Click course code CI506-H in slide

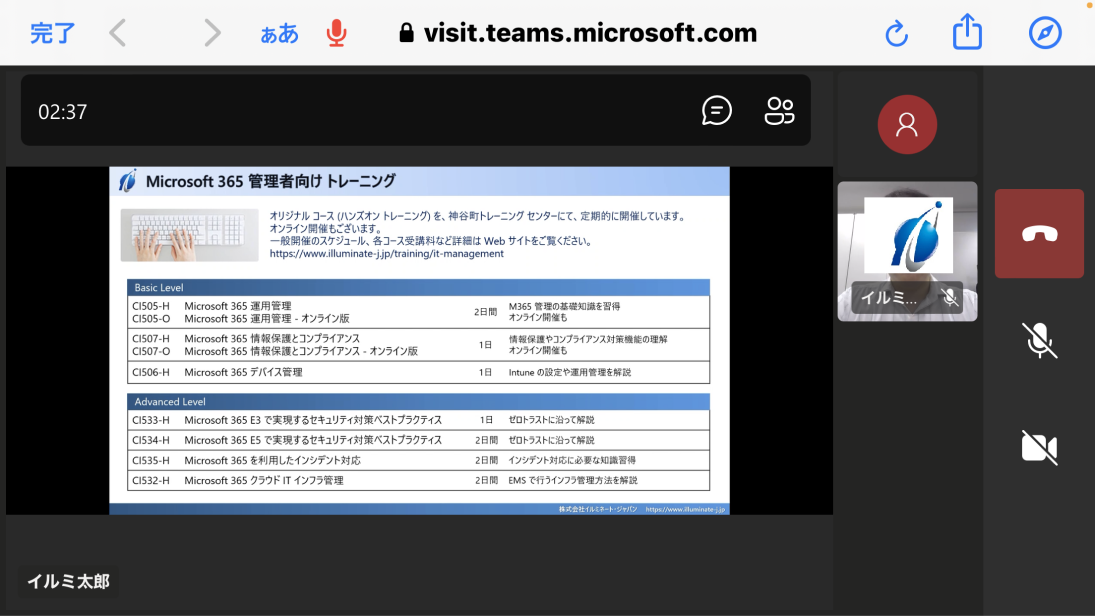(151, 372)
